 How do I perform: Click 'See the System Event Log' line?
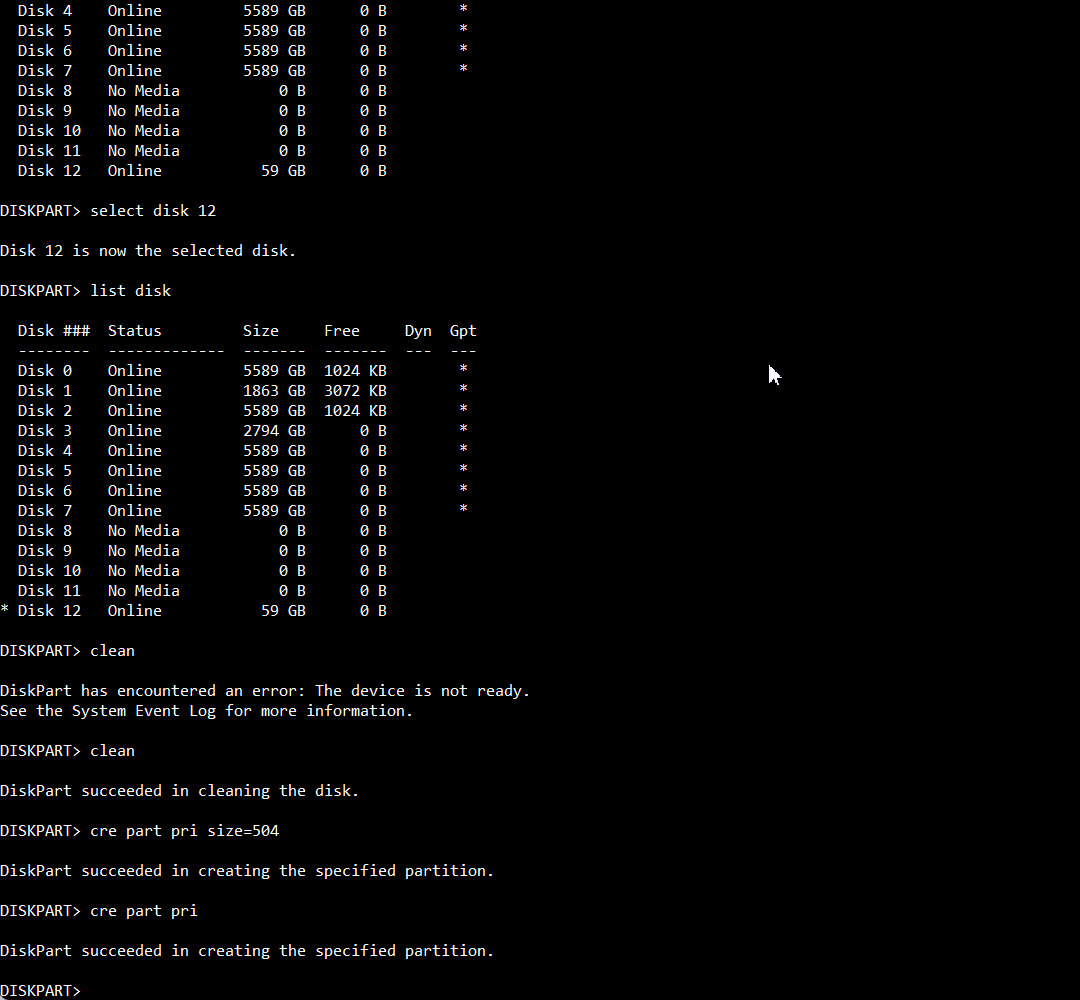tap(207, 711)
